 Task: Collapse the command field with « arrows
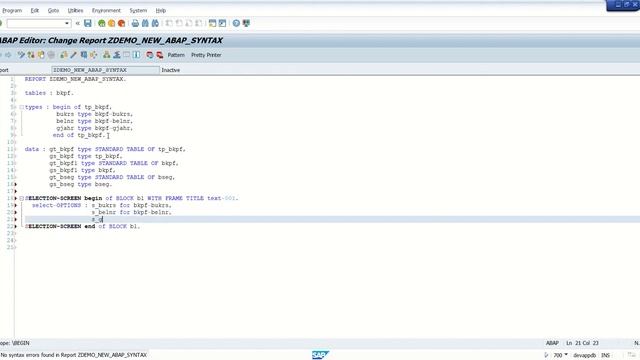coord(78,23)
